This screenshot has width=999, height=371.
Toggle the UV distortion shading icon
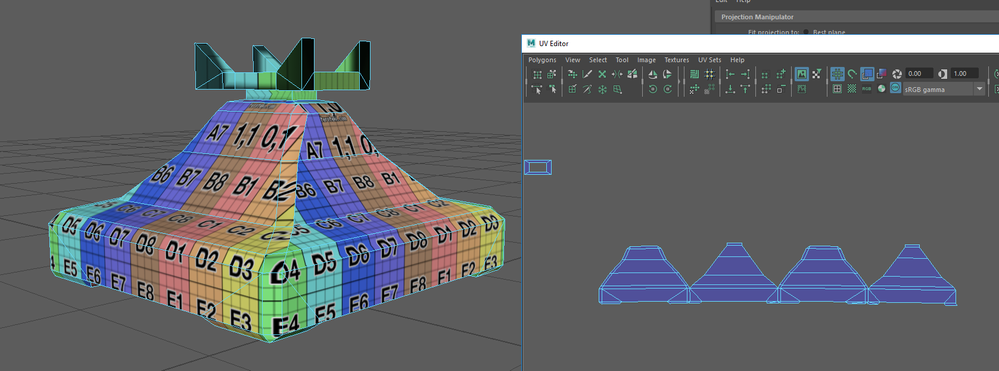(881, 75)
